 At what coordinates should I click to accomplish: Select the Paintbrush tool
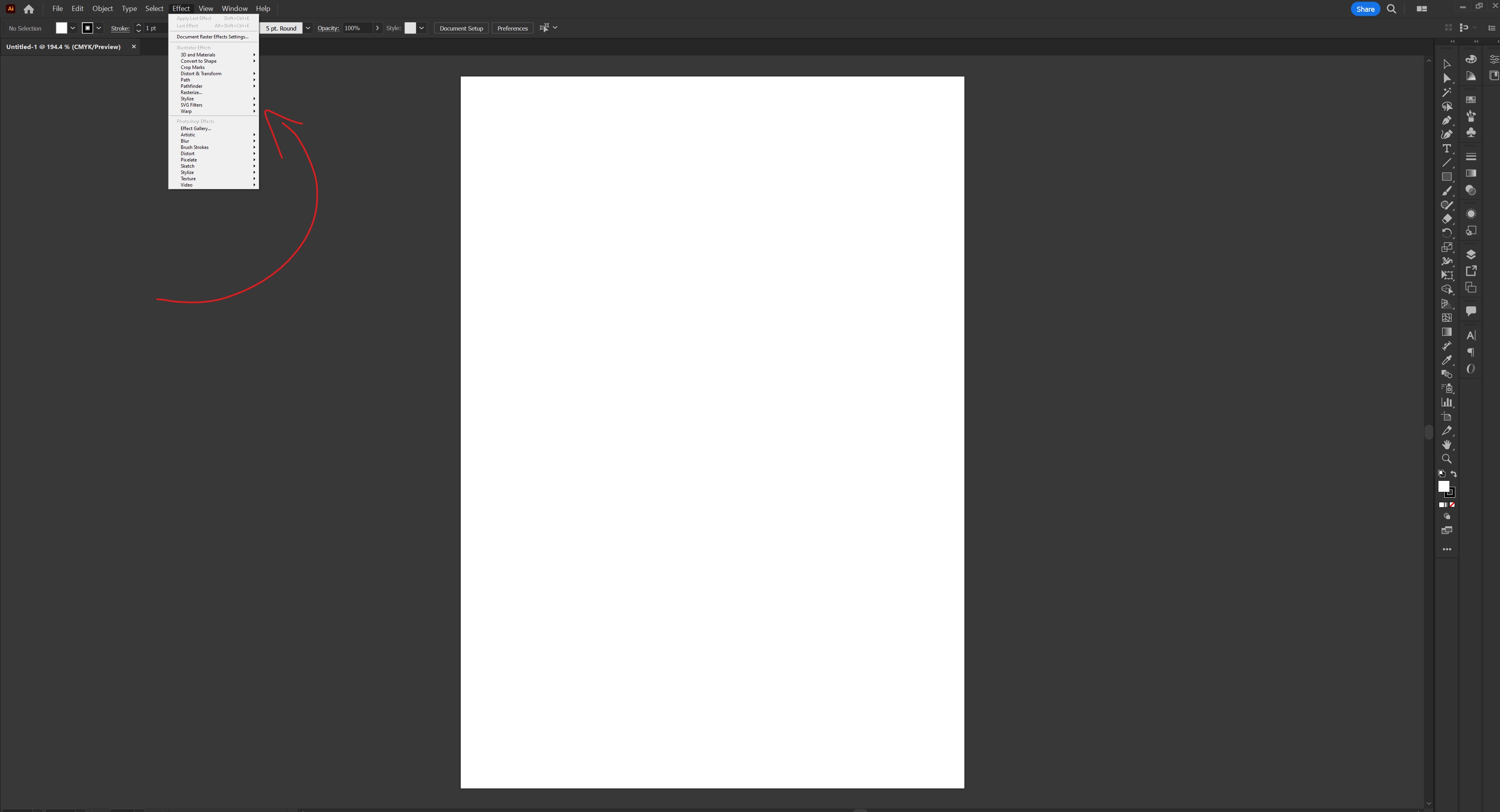(1447, 192)
